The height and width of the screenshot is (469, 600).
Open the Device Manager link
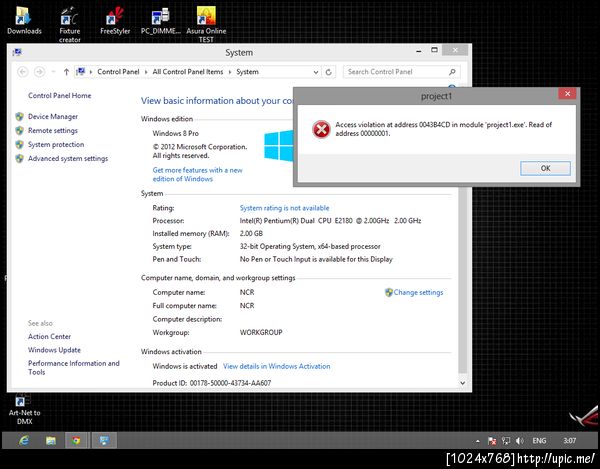[x=53, y=117]
